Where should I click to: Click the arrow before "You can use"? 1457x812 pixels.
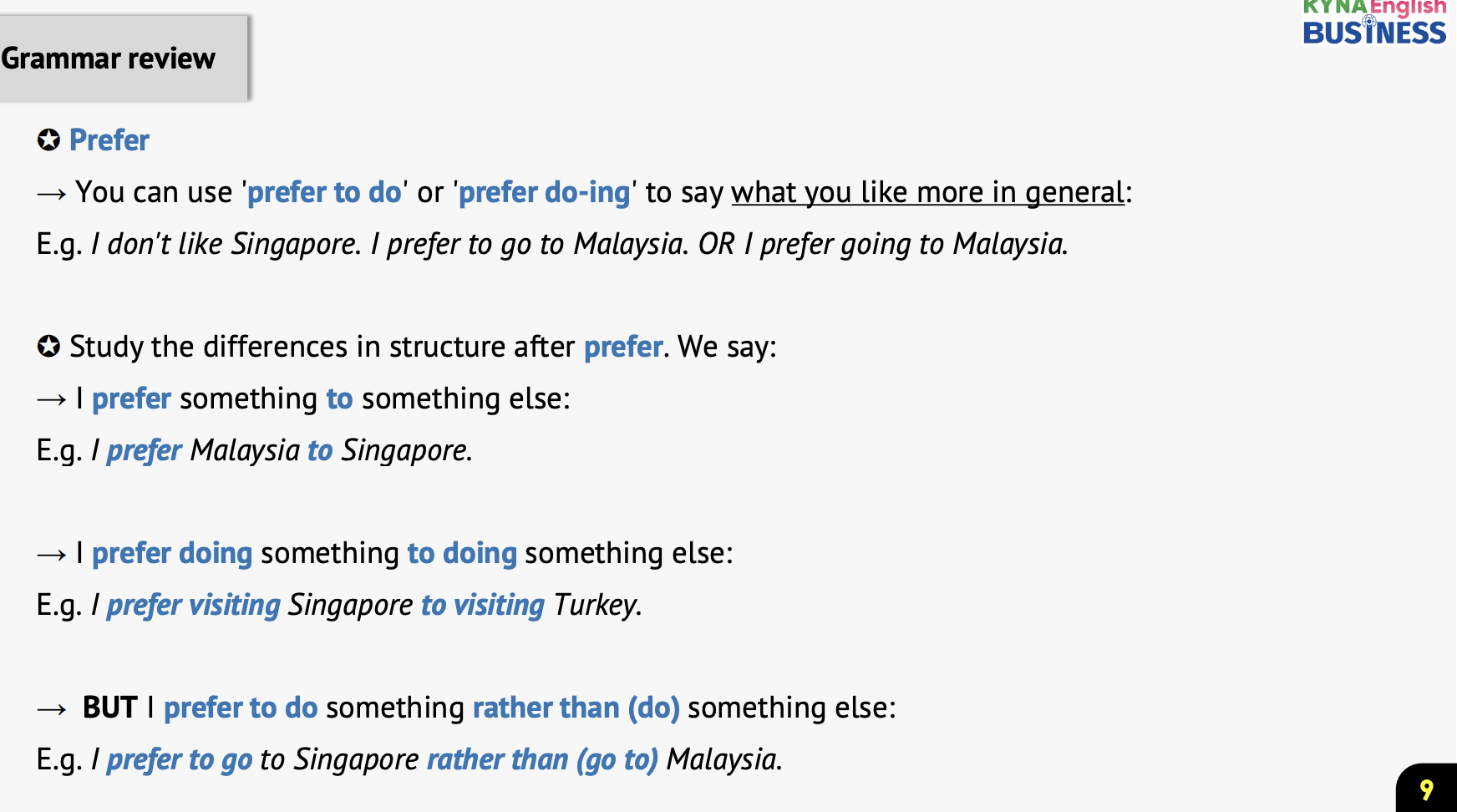51,194
